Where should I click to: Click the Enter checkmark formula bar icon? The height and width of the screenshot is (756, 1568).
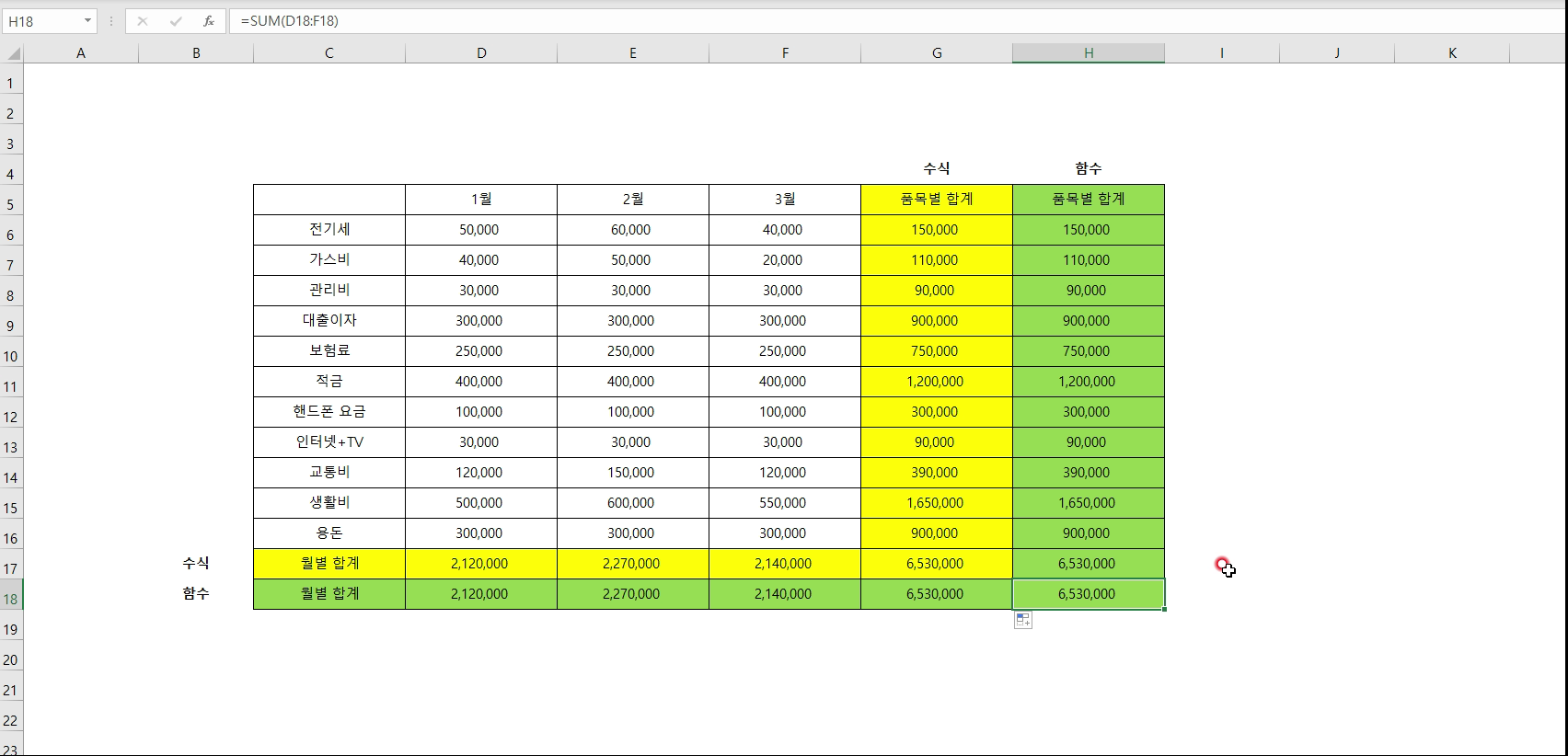pos(175,21)
